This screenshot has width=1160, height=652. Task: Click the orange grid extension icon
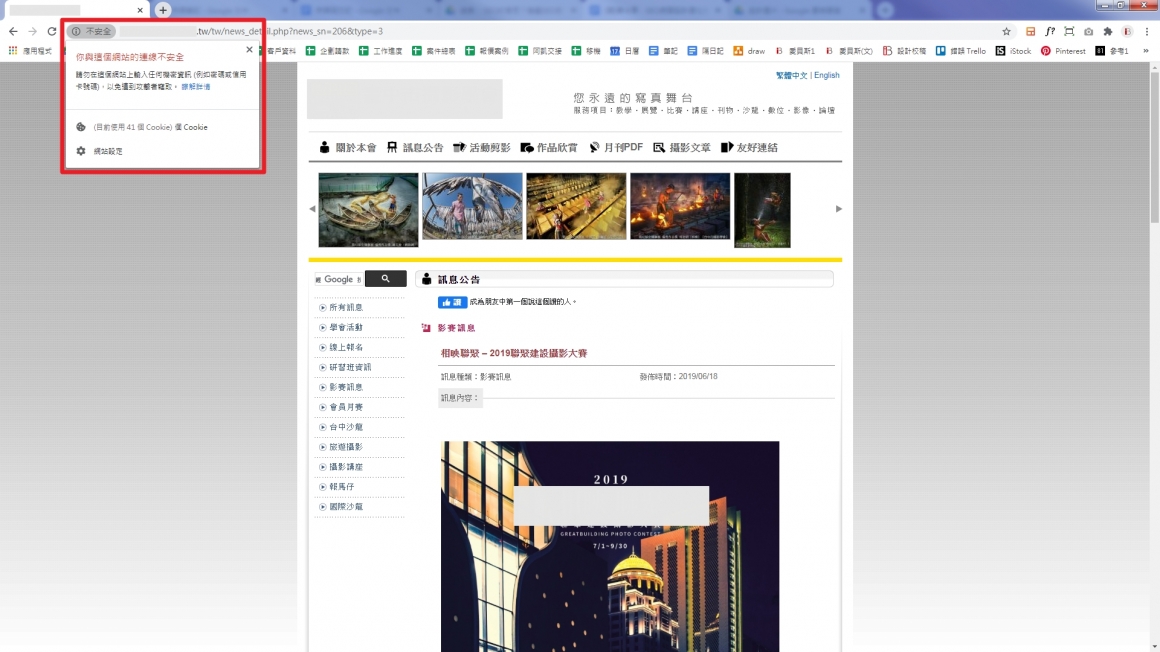pyautogui.click(x=1030, y=31)
